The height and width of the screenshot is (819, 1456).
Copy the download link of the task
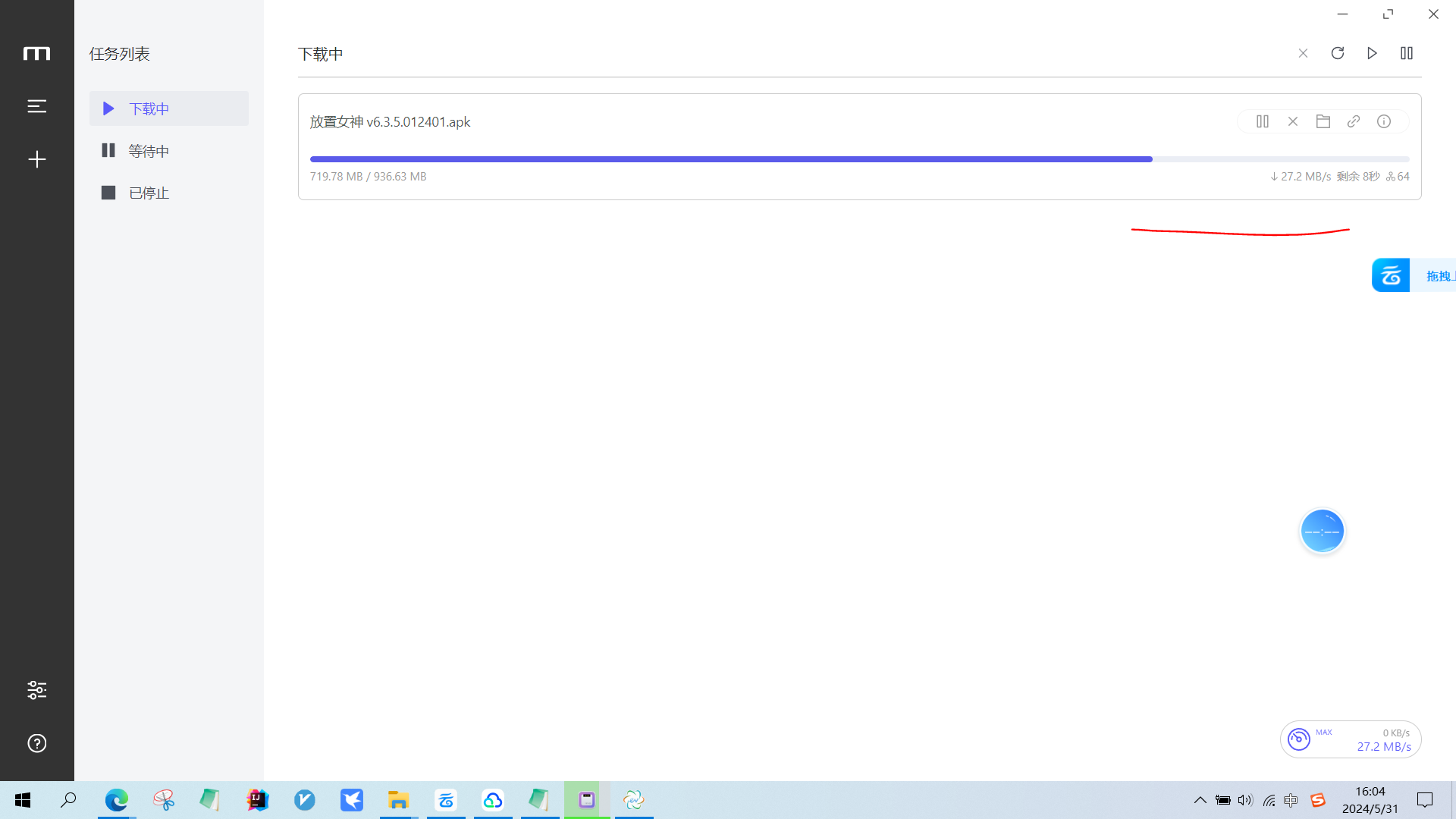click(x=1354, y=121)
